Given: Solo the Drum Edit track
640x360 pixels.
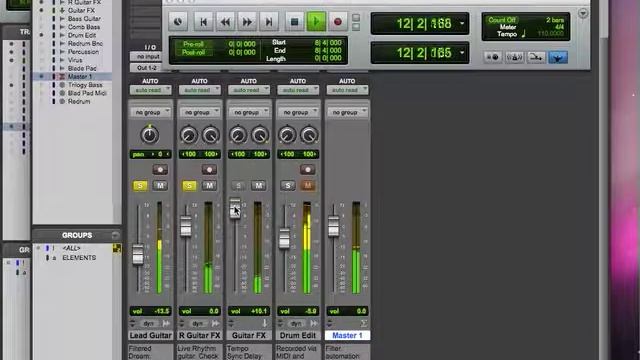Looking at the screenshot, I should tap(287, 186).
